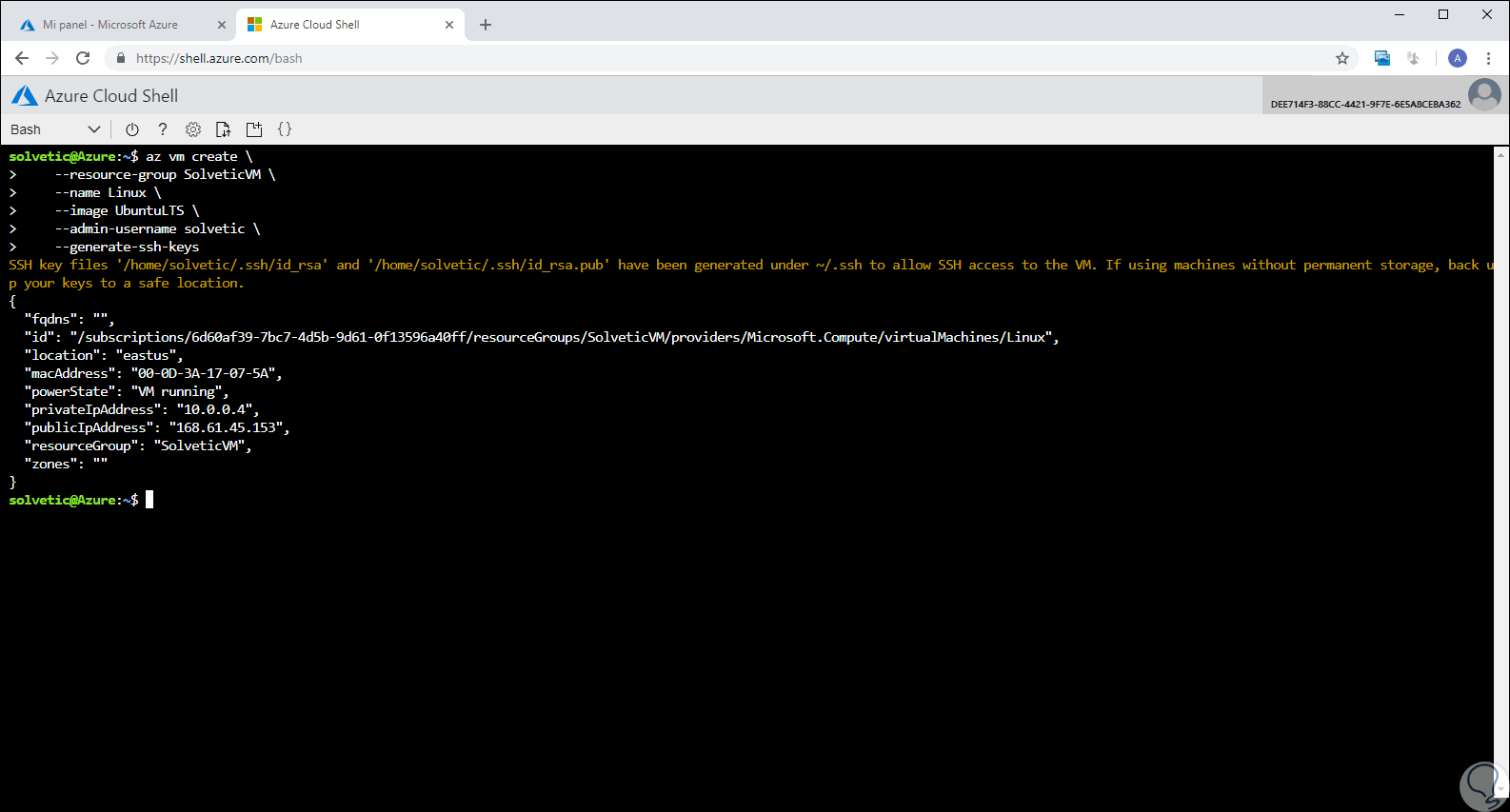
Task: Open Cloud Shell settings gear
Action: coord(193,129)
